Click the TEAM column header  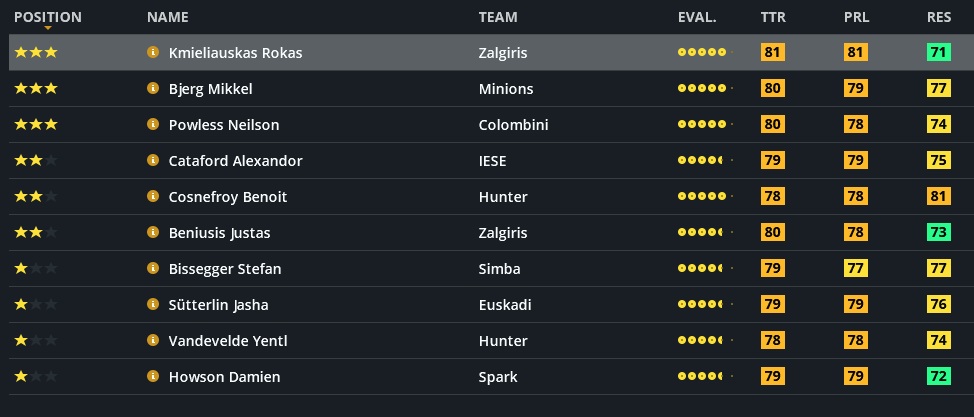(498, 17)
